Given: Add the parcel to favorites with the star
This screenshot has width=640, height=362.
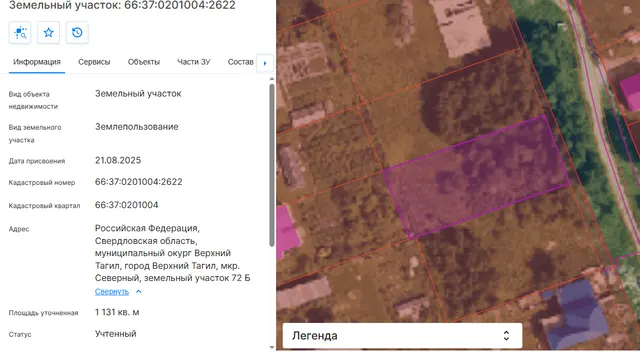Looking at the screenshot, I should (49, 33).
